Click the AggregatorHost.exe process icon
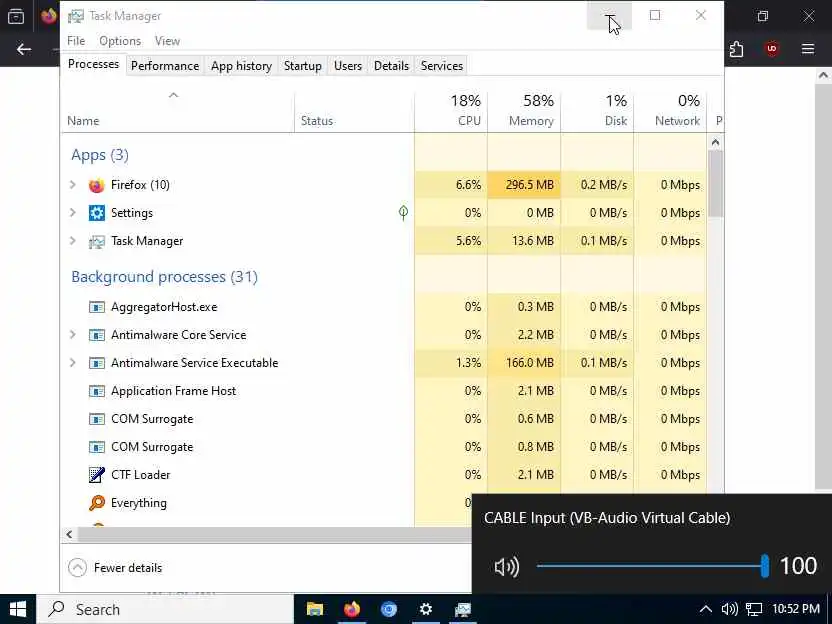 (x=97, y=307)
